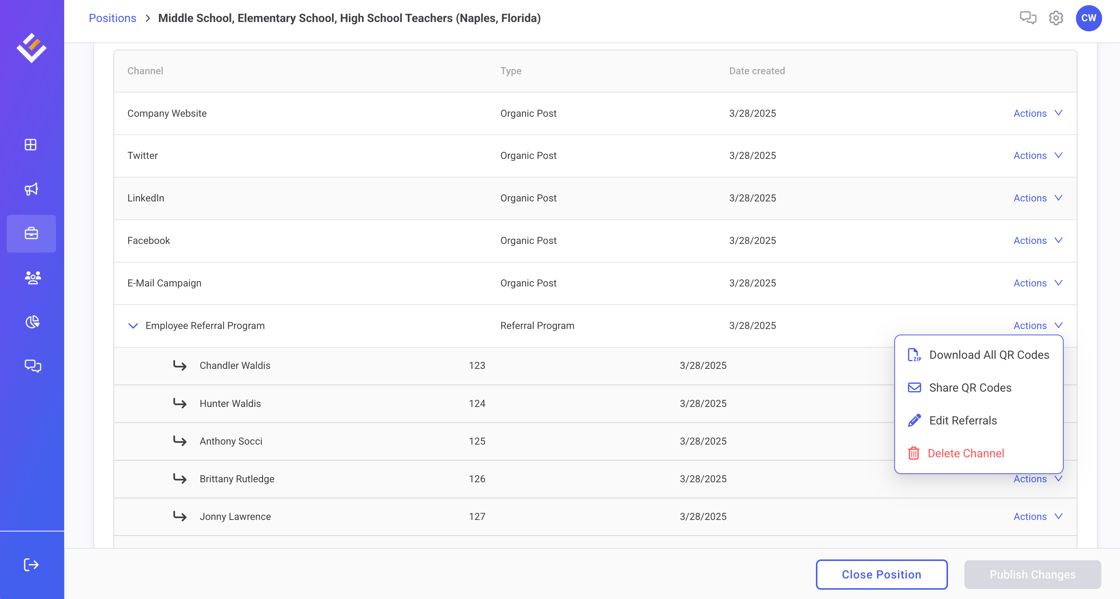Image resolution: width=1120 pixels, height=599 pixels.
Task: Select the briefcase positions icon in sidebar
Action: (31, 234)
